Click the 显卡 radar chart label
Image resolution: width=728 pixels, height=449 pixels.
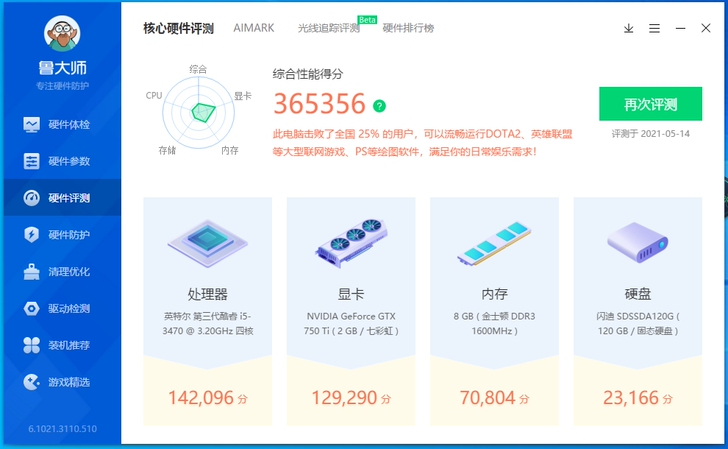pyautogui.click(x=243, y=96)
